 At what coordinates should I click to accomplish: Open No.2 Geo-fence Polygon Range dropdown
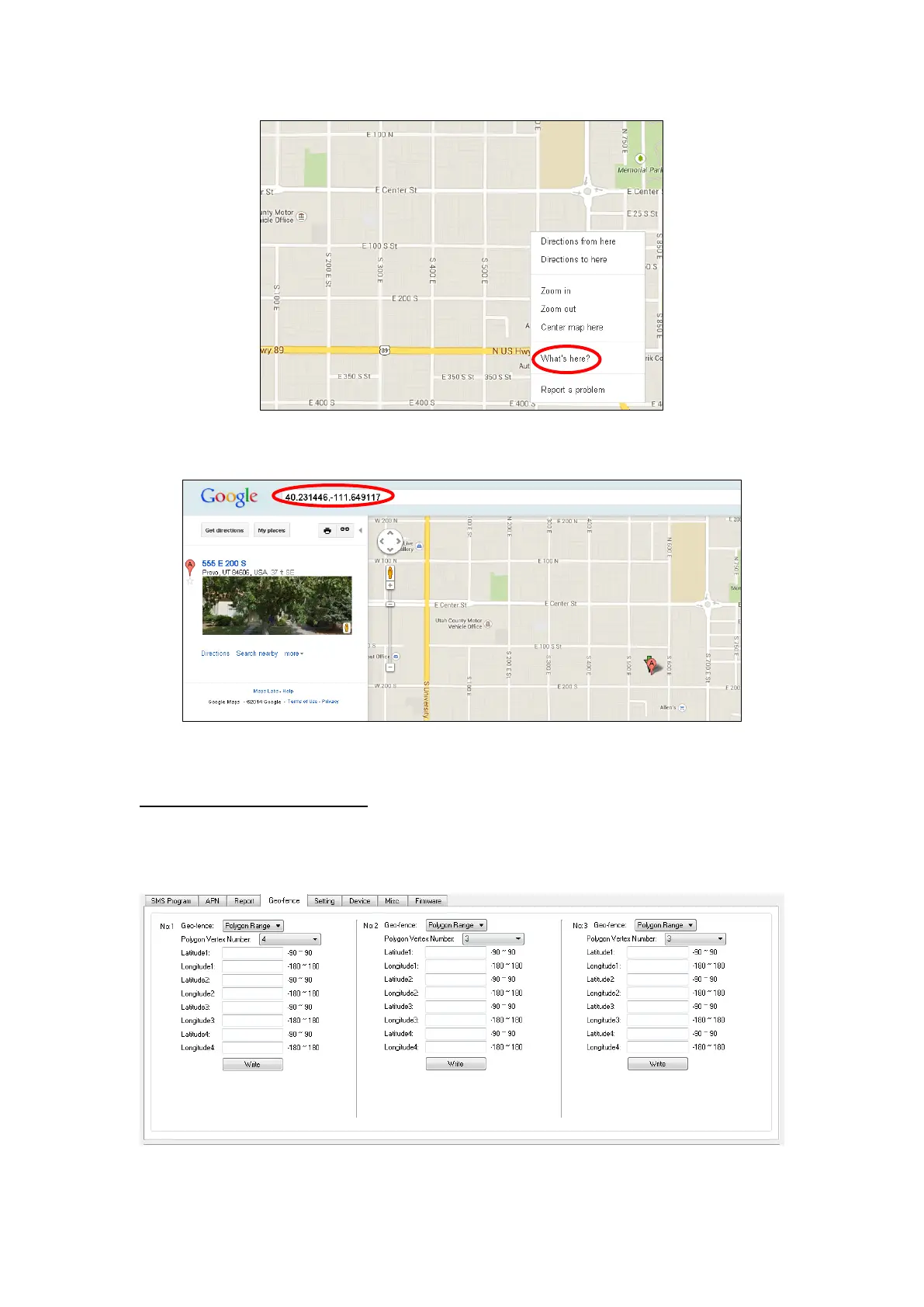(x=456, y=925)
